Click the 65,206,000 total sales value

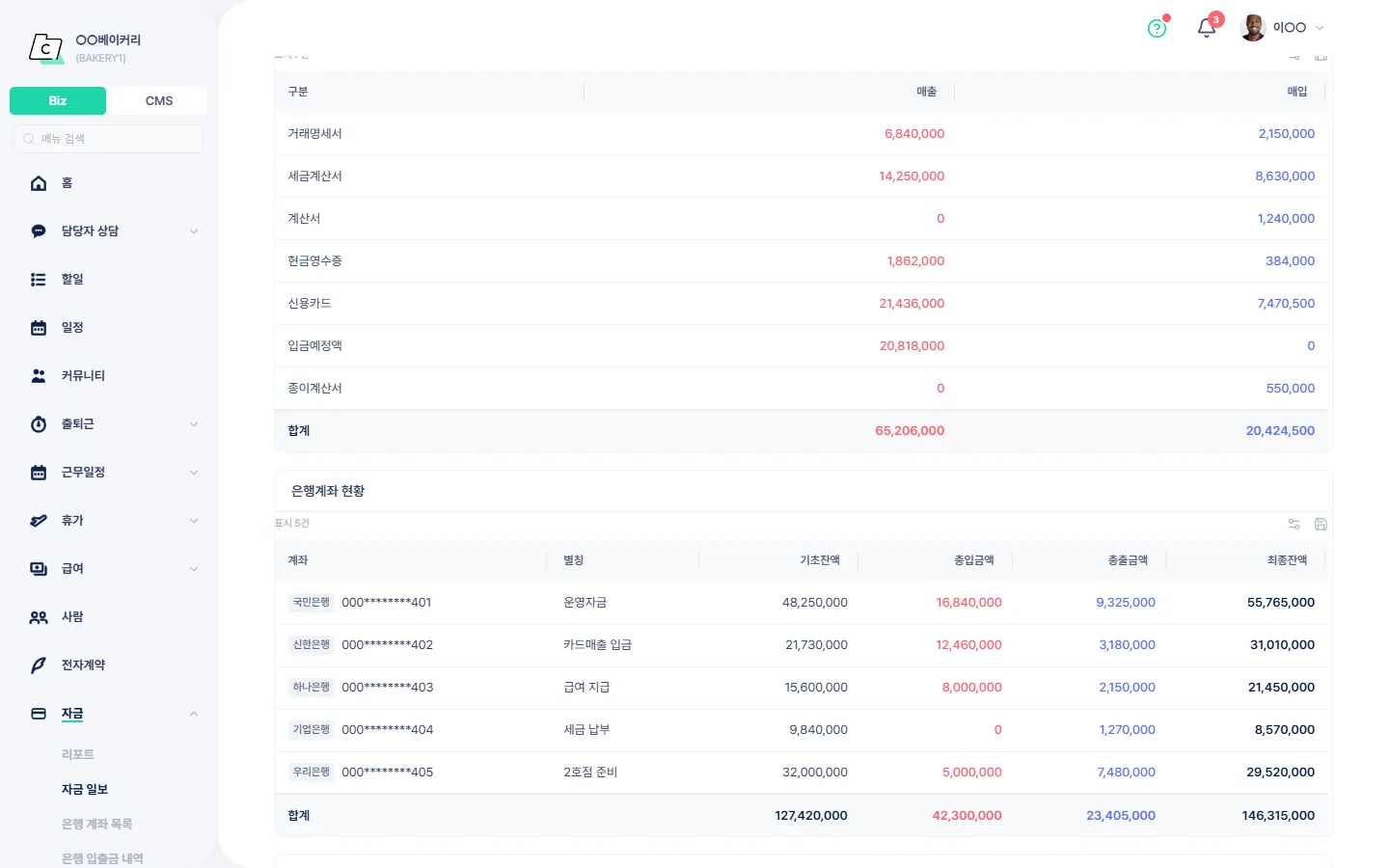pyautogui.click(x=910, y=431)
